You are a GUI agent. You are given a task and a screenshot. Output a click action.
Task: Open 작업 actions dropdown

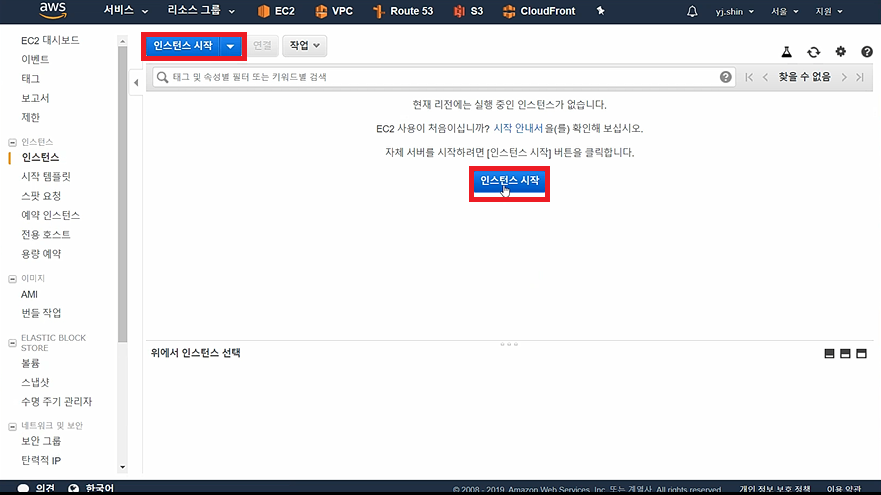click(304, 46)
